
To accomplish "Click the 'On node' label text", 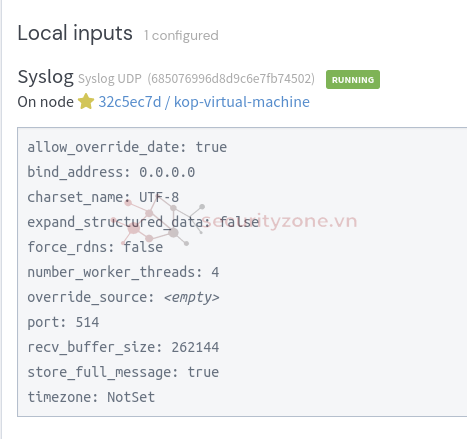I will (46, 102).
